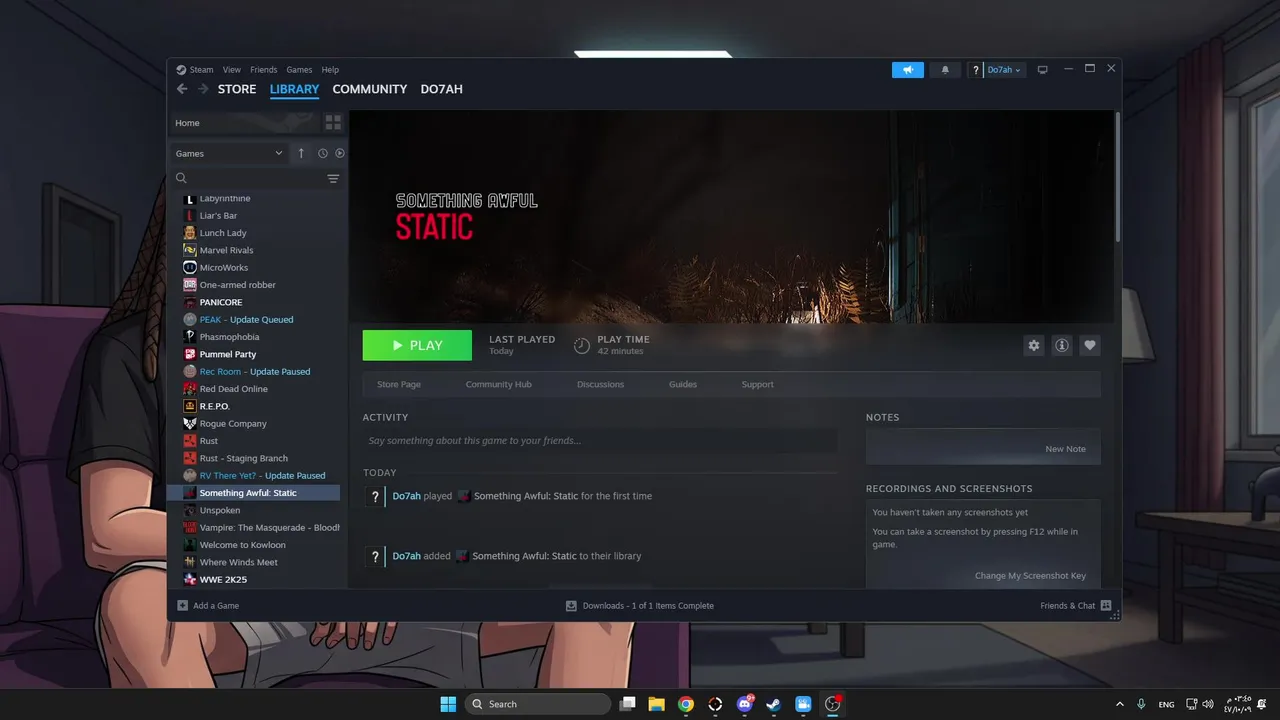The height and width of the screenshot is (720, 1280).
Task: Open Windows Start menu
Action: (x=448, y=704)
